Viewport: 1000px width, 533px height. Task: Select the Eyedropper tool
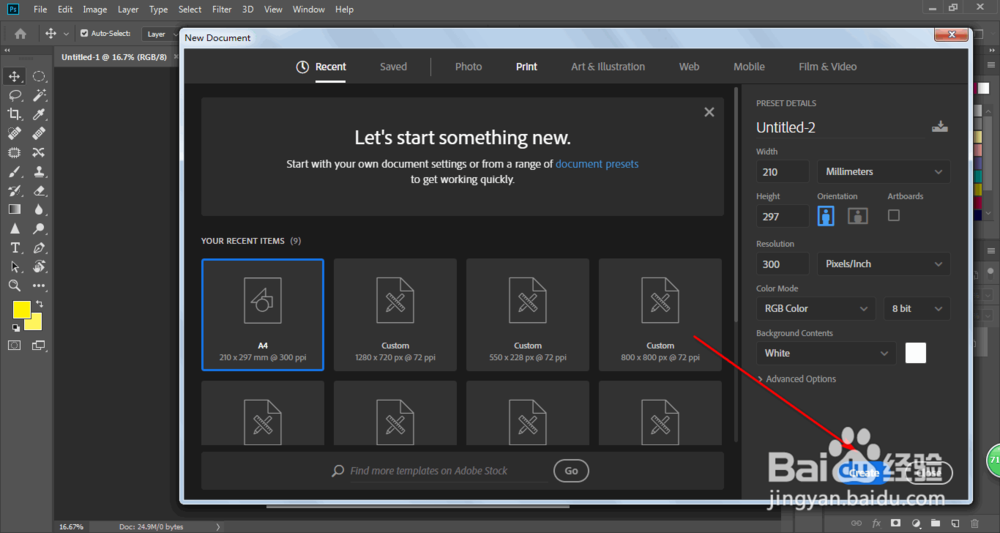[x=39, y=115]
